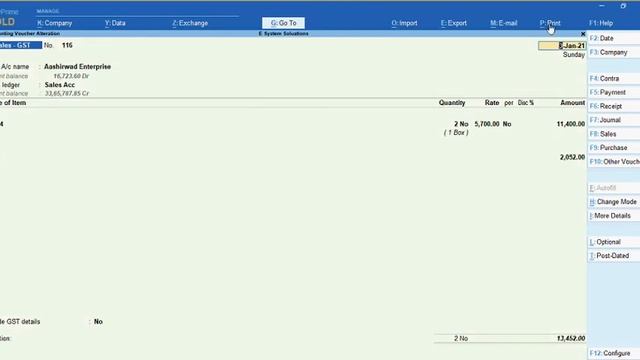Select the Sales Acc ledger field

[x=60, y=85]
